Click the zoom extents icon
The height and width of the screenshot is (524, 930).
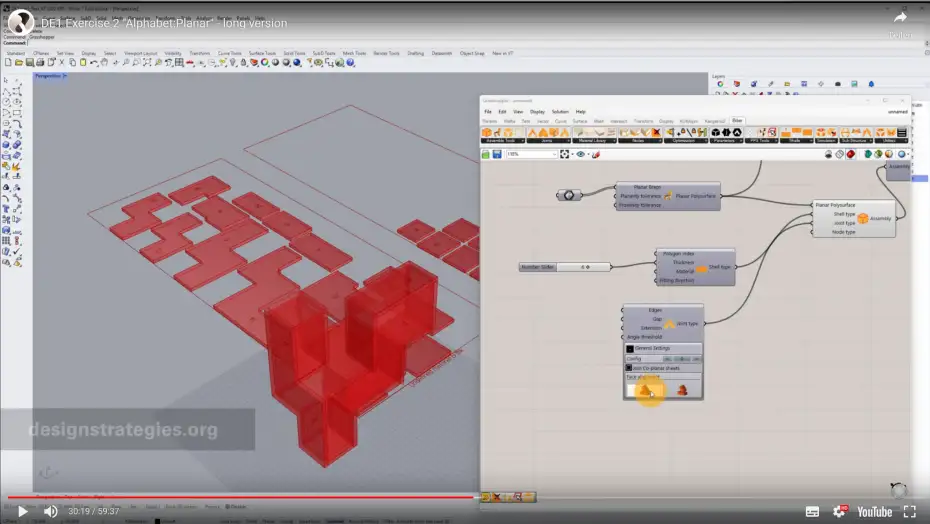[565, 154]
